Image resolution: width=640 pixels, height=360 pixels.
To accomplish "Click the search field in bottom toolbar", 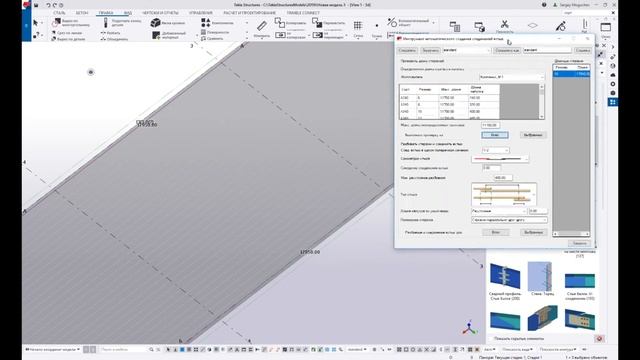I will coord(124,350).
